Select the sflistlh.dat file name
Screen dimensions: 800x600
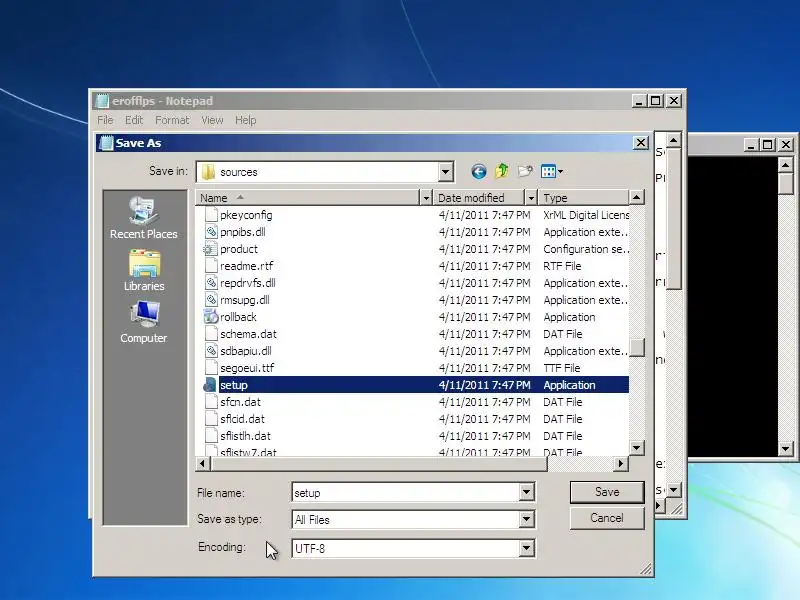pyautogui.click(x=245, y=436)
